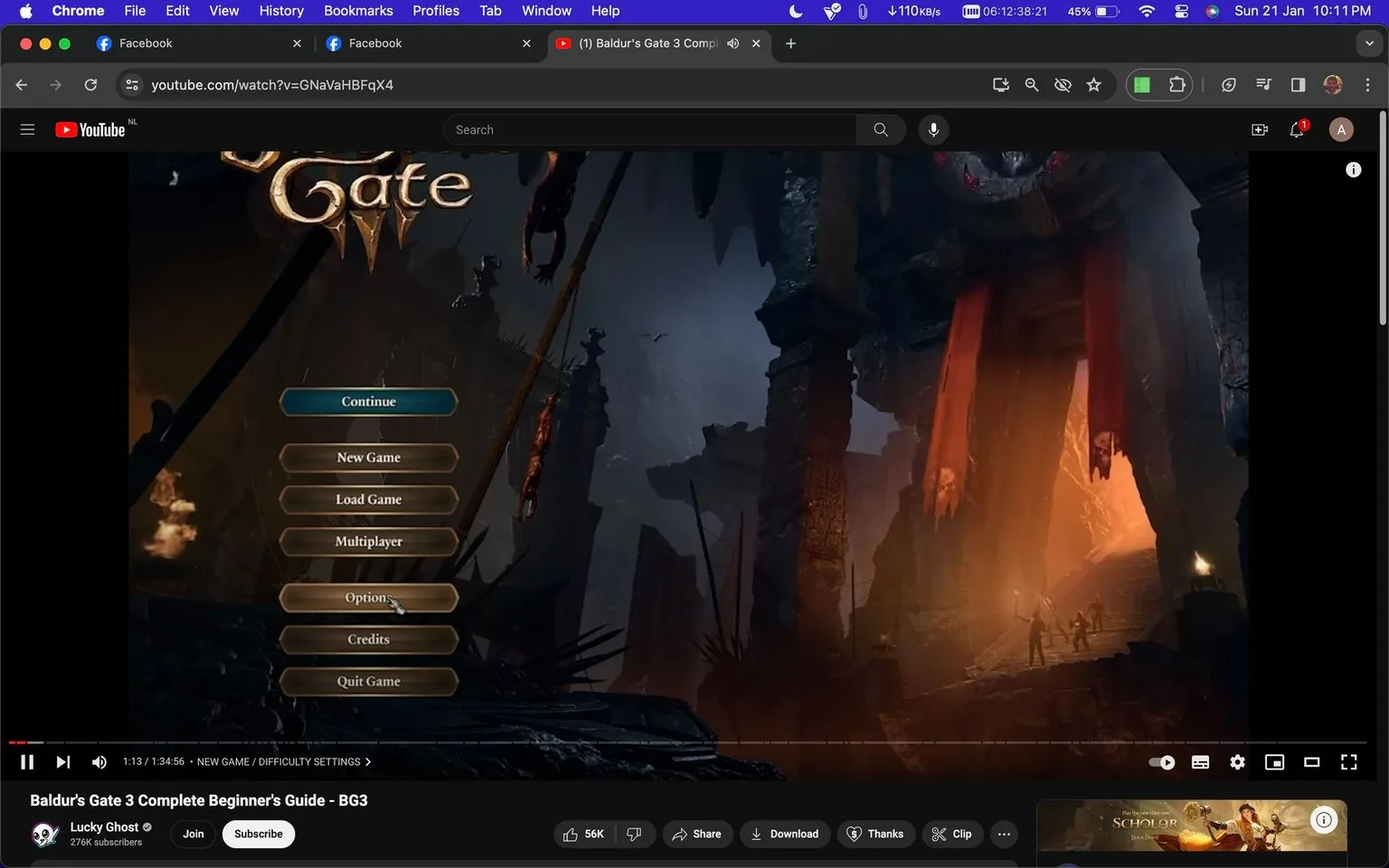This screenshot has height=868, width=1389.
Task: Enter fullscreen with the player icon
Action: 1348,761
